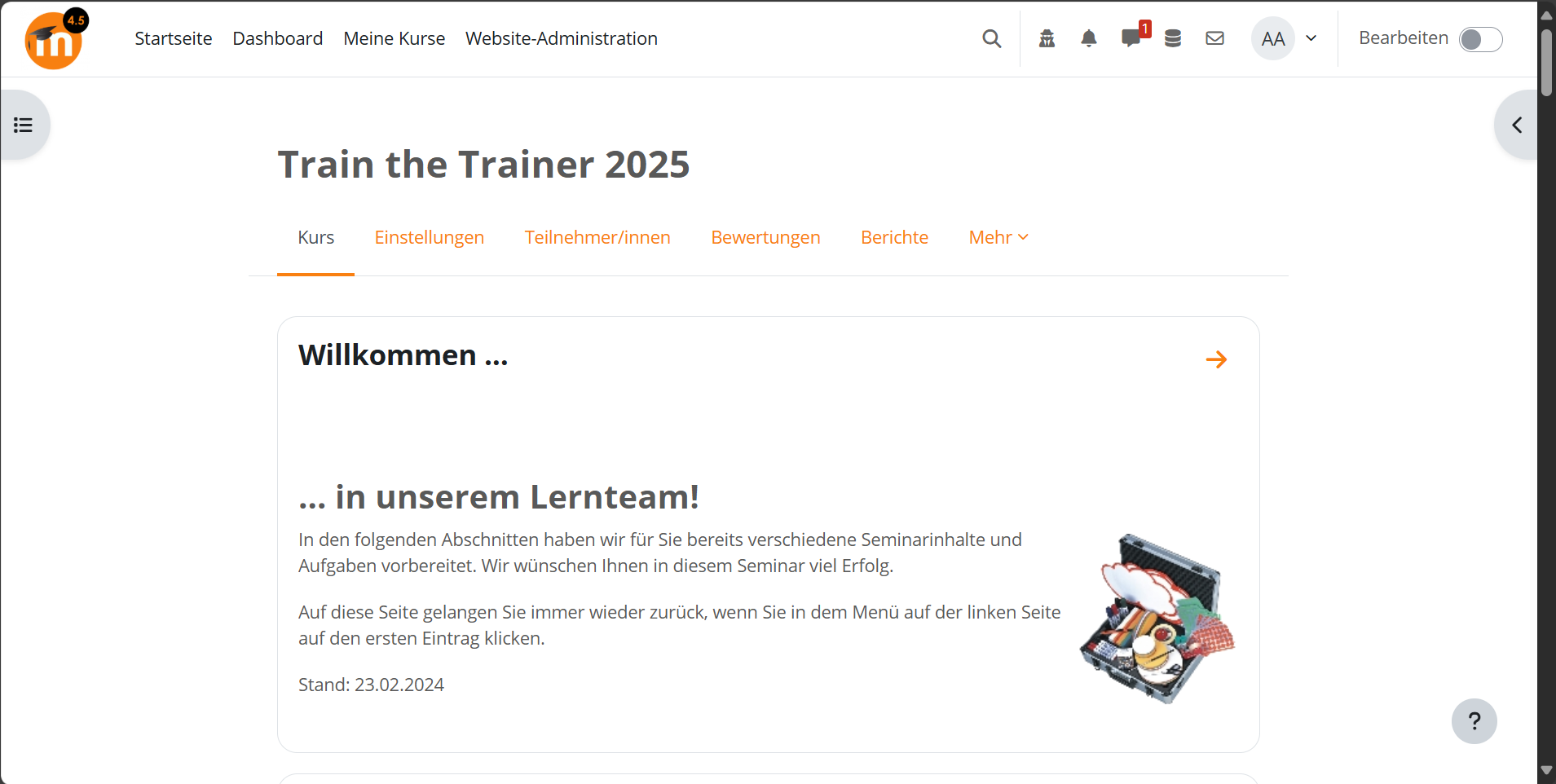Viewport: 1556px width, 784px height.
Task: Open the course index list icon
Action: coord(23,125)
